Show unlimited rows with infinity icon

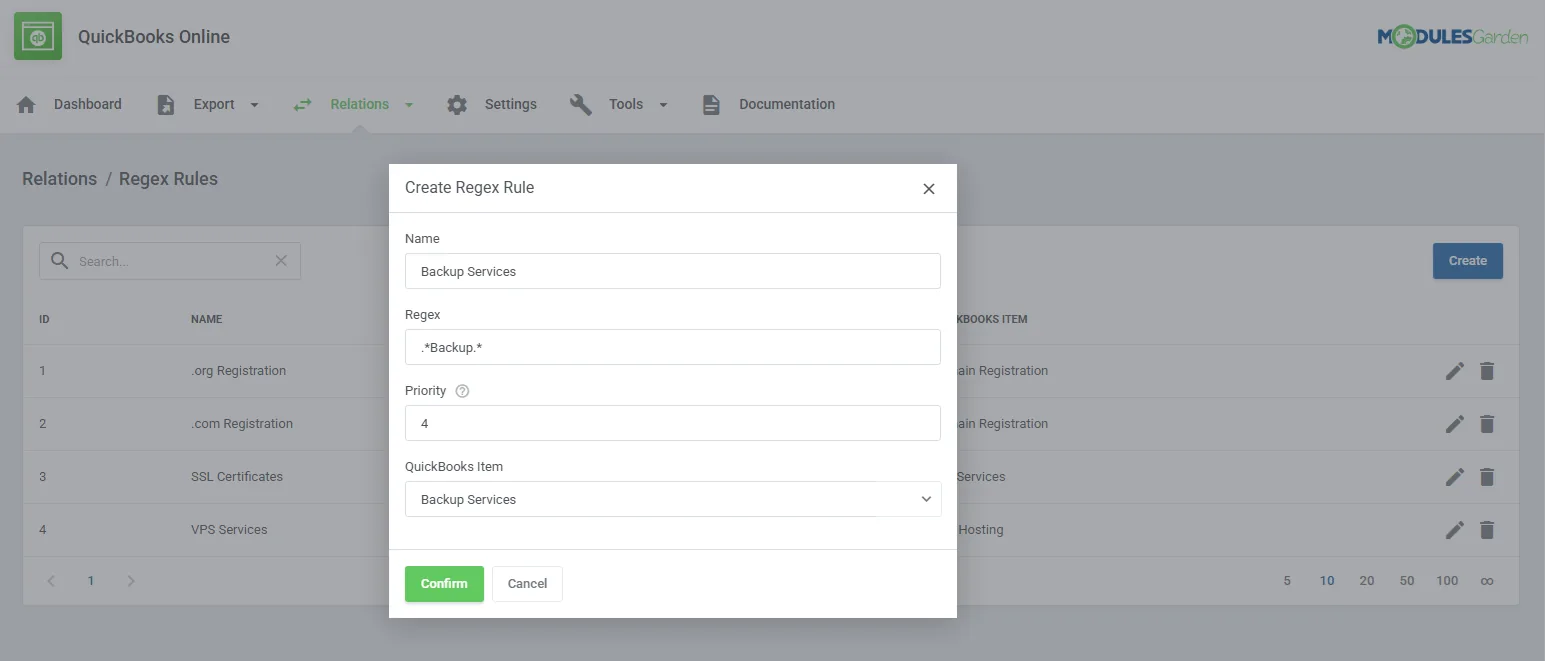(1487, 581)
